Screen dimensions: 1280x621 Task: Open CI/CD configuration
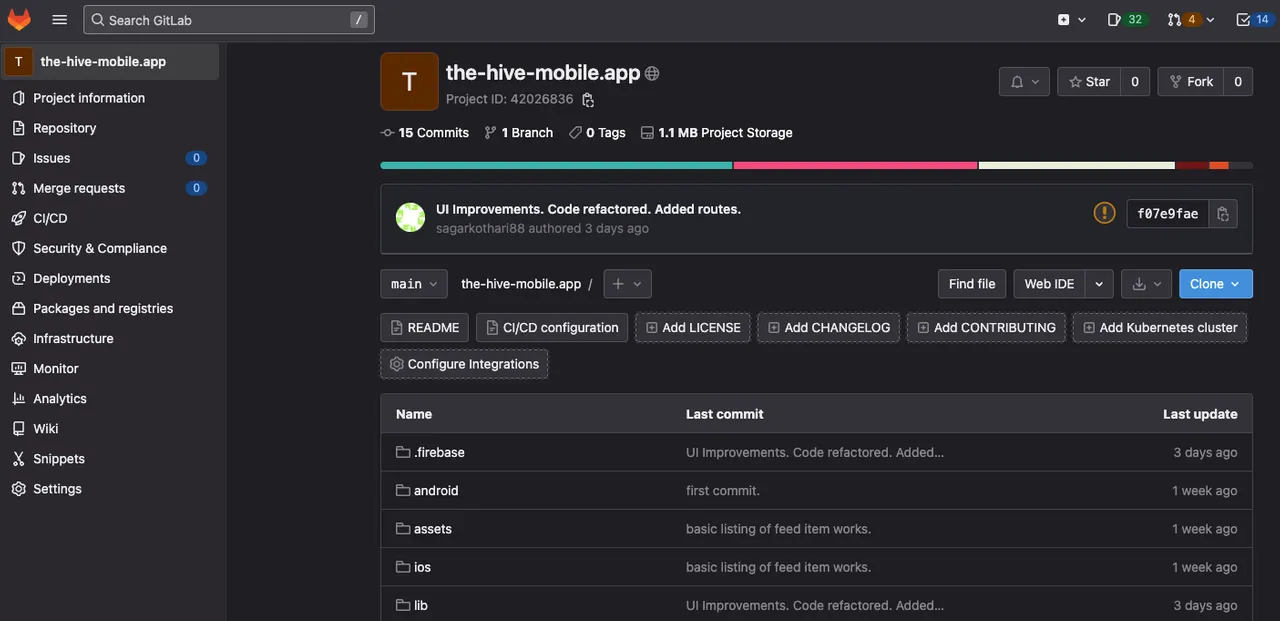point(552,328)
